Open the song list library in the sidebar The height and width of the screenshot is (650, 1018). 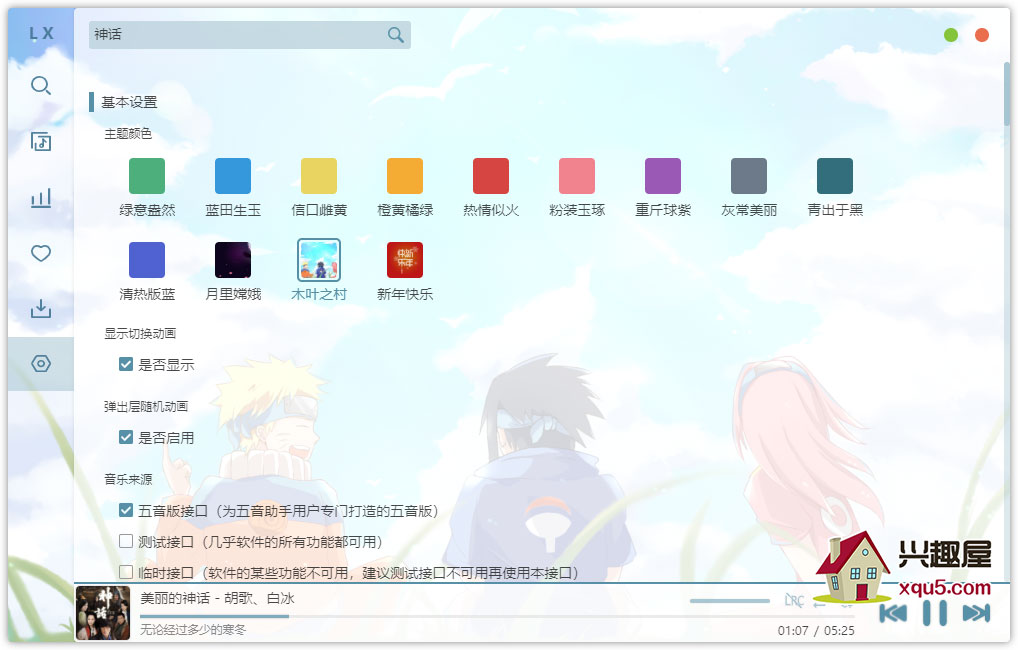tap(41, 142)
